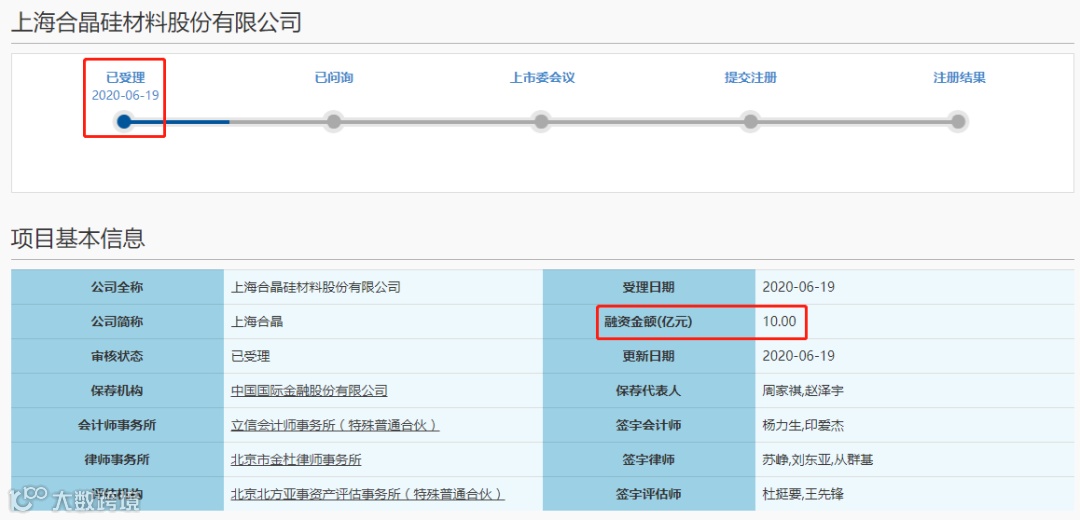Click the 签字律师 label cell
1080x520 pixels.
649,459
